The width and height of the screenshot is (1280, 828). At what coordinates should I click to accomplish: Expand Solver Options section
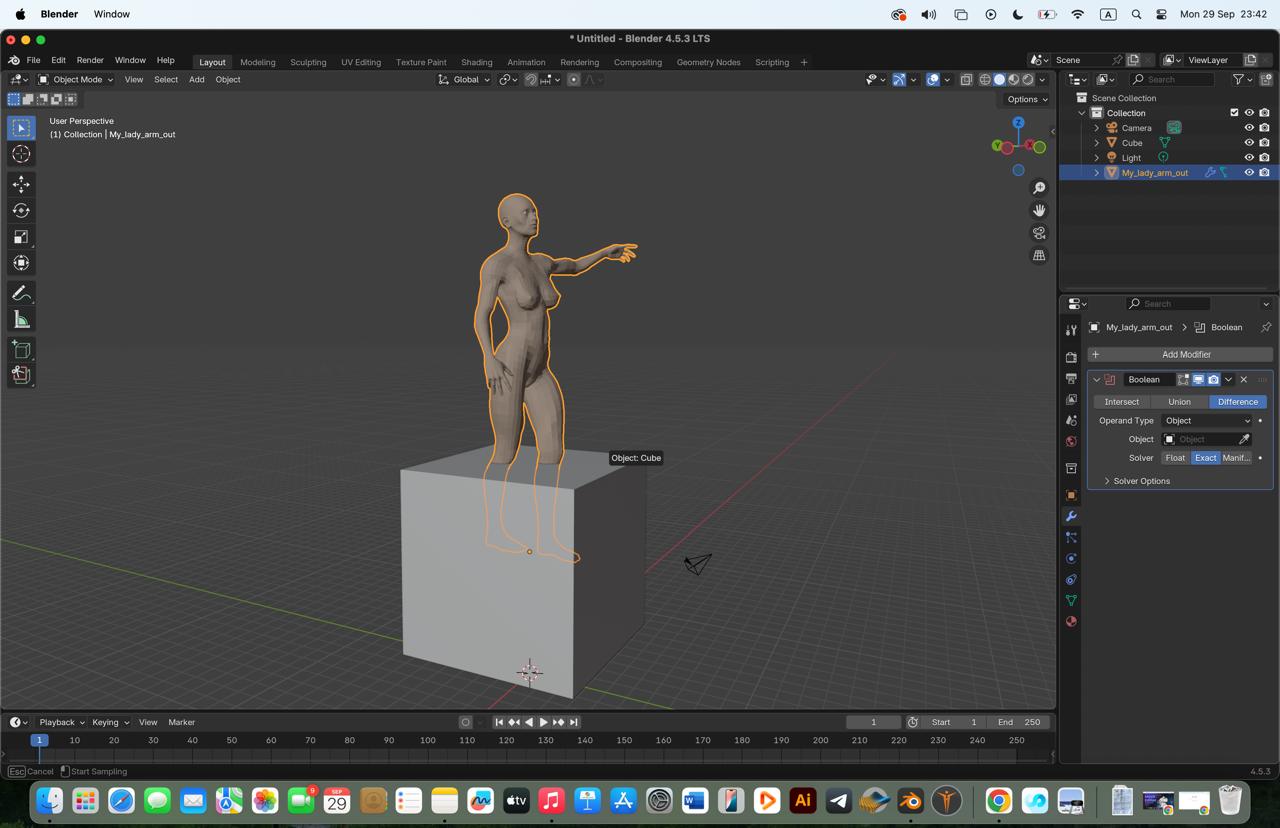pos(1140,481)
